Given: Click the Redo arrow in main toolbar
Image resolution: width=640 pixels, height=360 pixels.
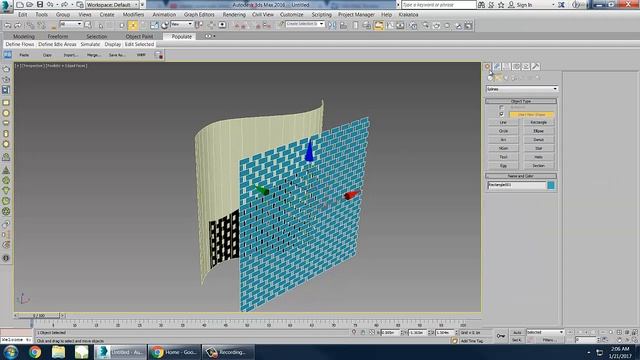Looking at the screenshot, I should tap(18, 25).
